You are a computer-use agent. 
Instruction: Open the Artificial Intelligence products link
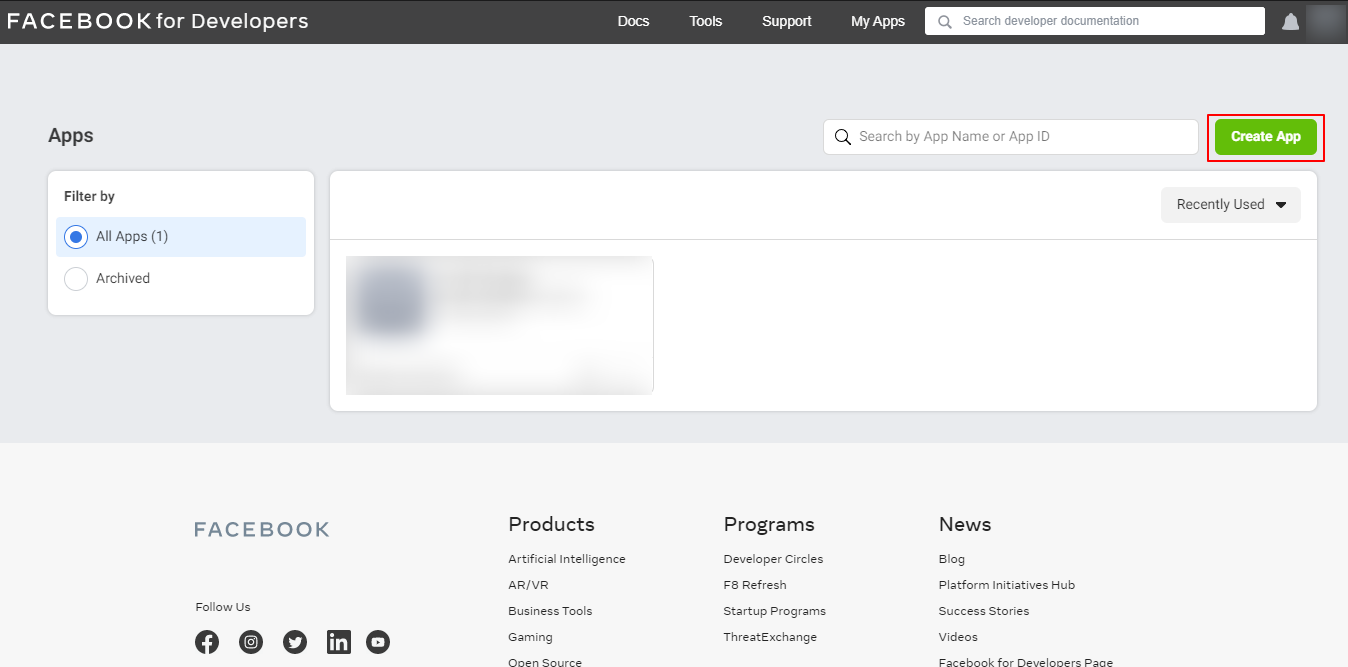pos(567,559)
